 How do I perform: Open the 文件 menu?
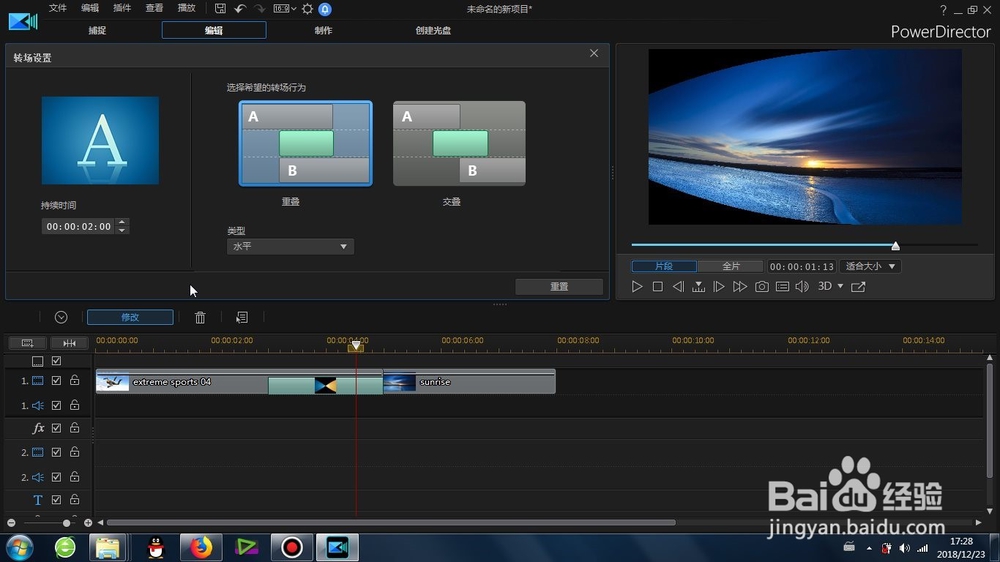click(58, 8)
